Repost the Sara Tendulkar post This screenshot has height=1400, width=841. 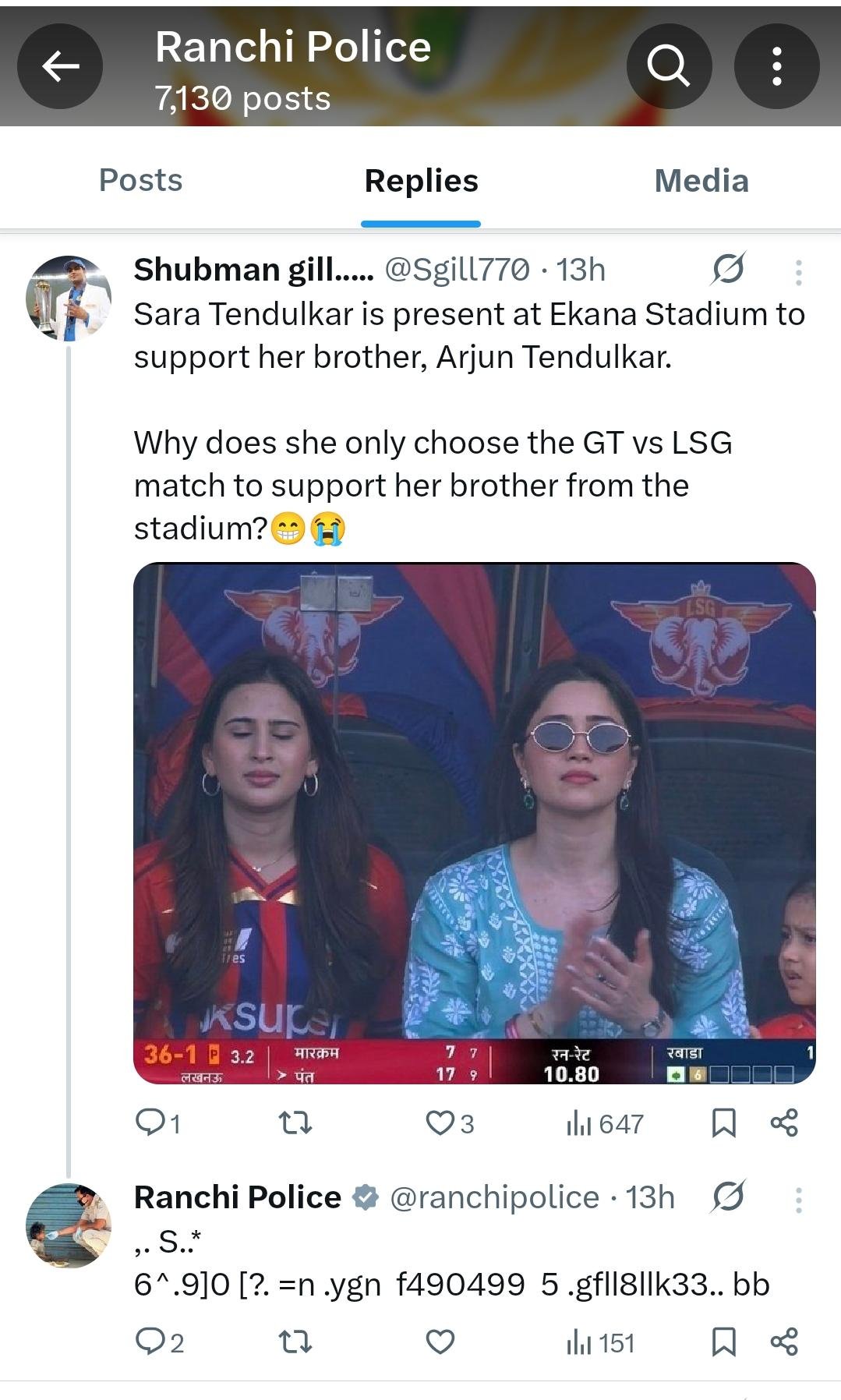pos(295,1123)
